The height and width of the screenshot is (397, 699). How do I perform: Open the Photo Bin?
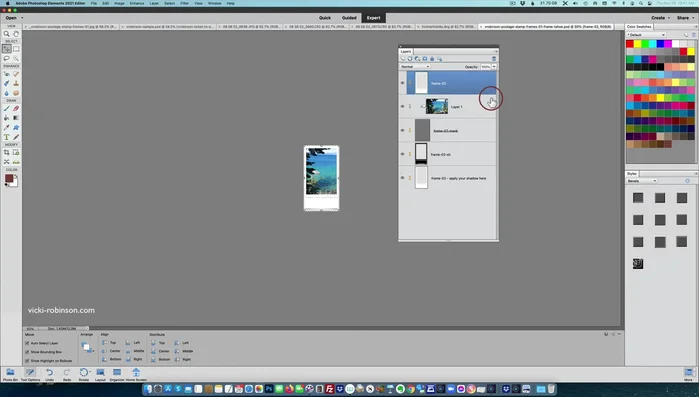point(10,374)
